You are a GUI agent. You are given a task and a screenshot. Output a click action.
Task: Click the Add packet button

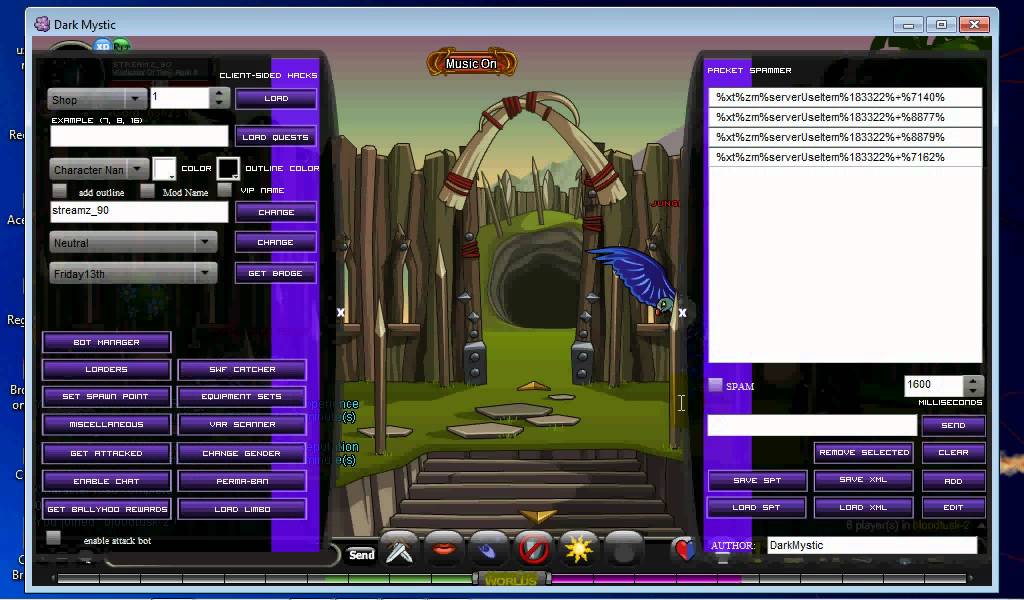[953, 481]
